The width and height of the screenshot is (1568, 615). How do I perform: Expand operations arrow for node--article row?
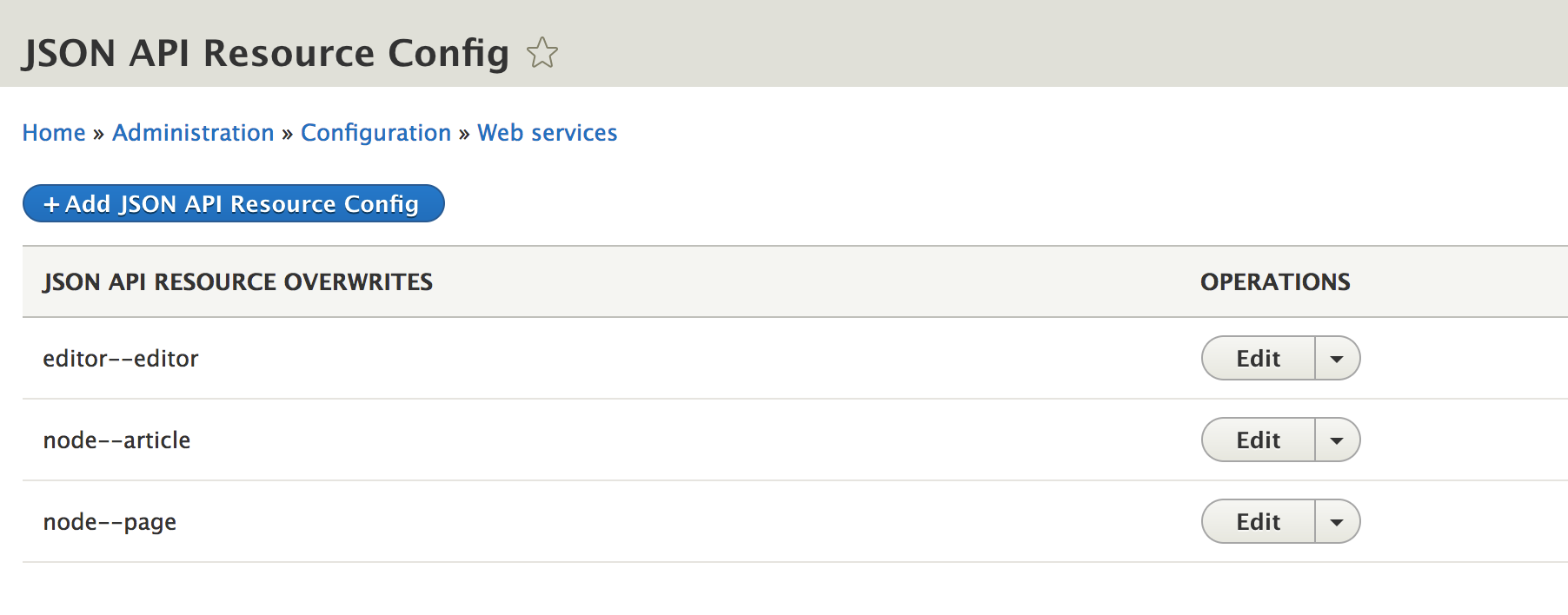click(1337, 440)
